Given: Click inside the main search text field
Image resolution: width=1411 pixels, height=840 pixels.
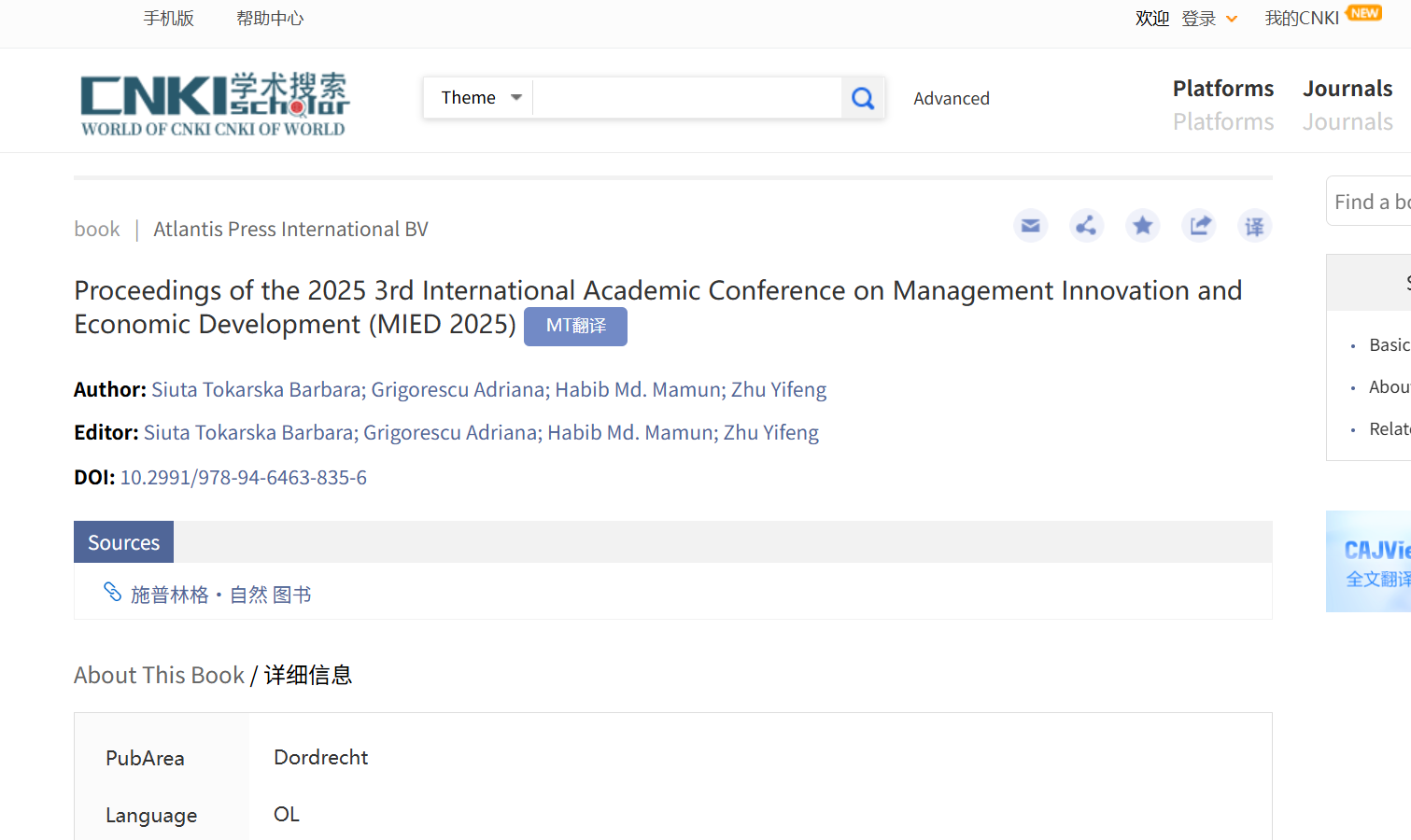Looking at the screenshot, I should [686, 98].
